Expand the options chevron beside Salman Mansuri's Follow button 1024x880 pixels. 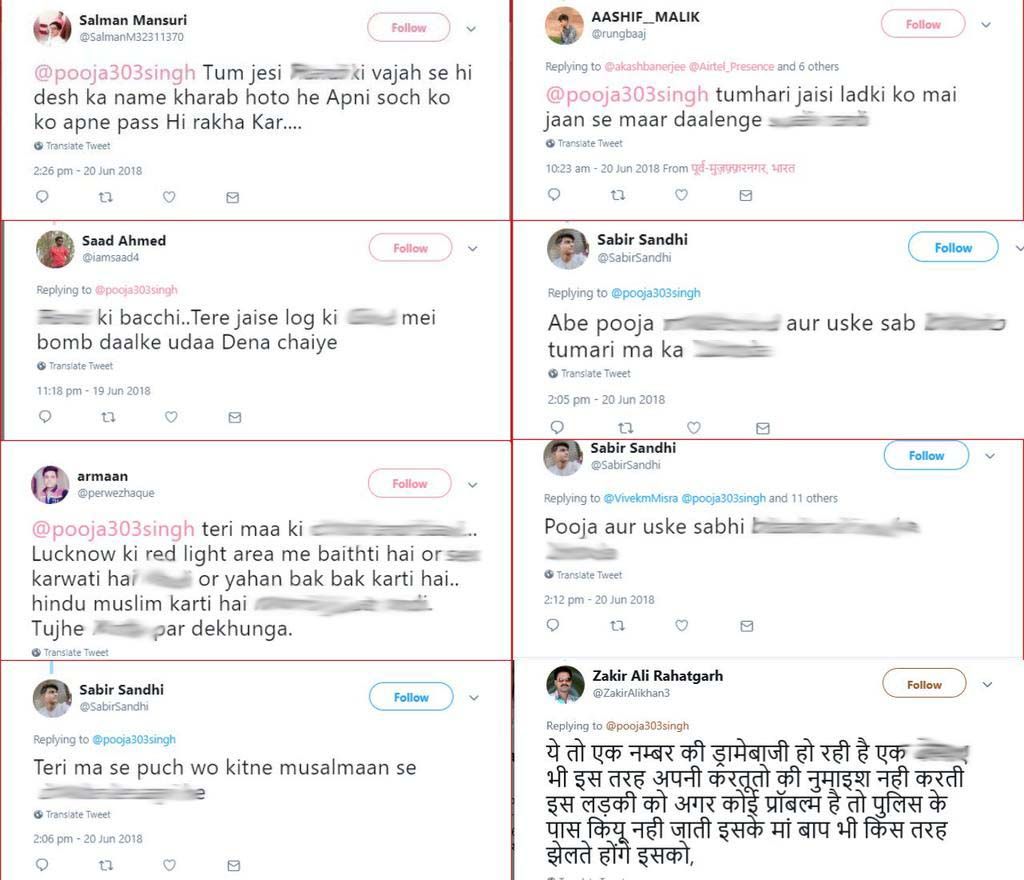(471, 28)
